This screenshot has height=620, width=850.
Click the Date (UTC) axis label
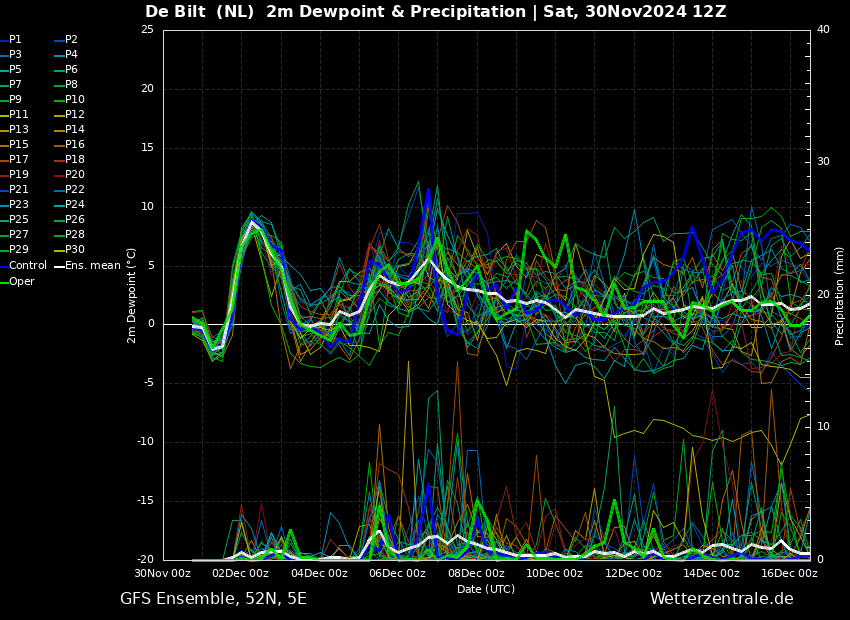tap(486, 589)
